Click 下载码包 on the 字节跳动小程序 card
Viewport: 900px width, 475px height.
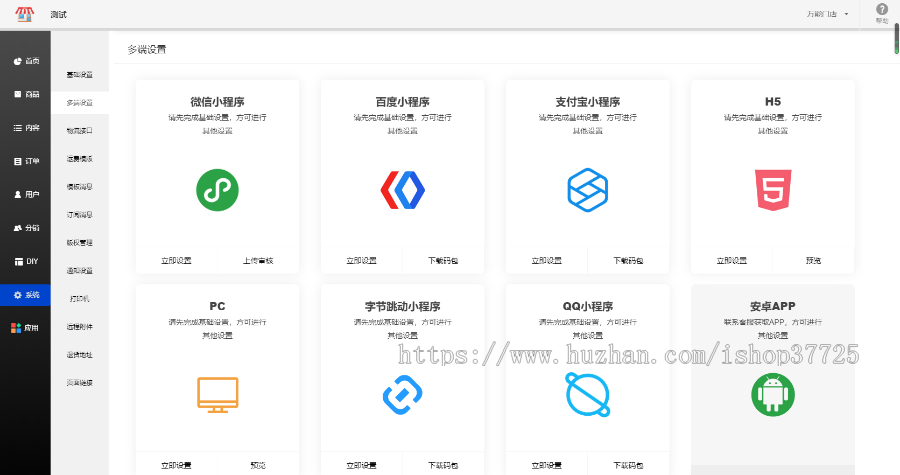[443, 465]
